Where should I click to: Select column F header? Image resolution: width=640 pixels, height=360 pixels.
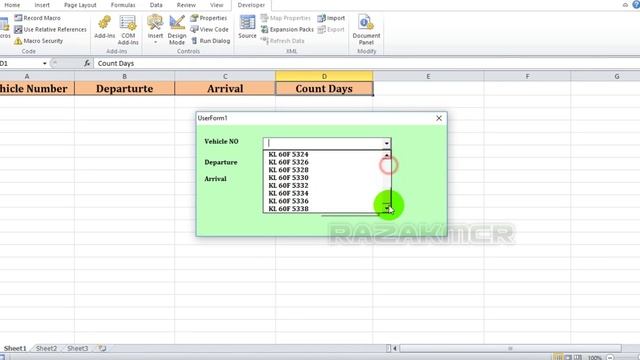click(x=527, y=76)
